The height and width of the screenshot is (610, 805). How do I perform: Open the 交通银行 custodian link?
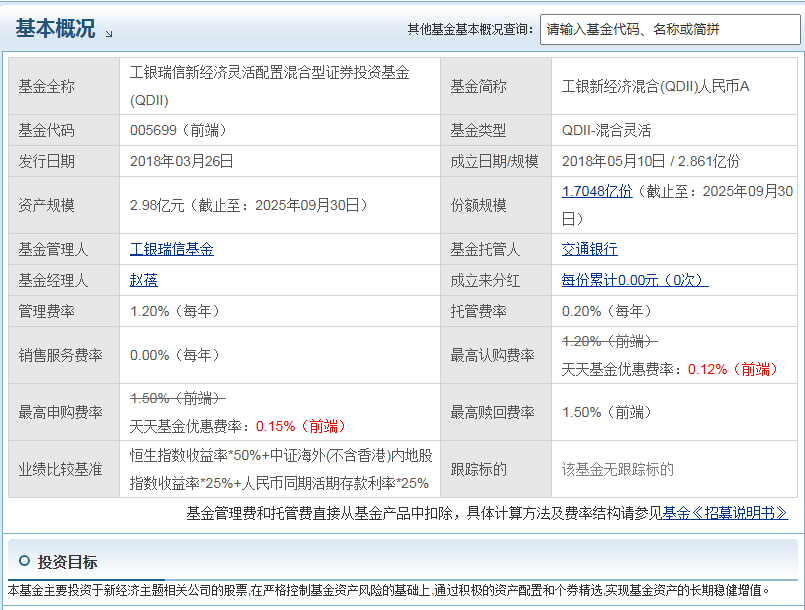(589, 249)
